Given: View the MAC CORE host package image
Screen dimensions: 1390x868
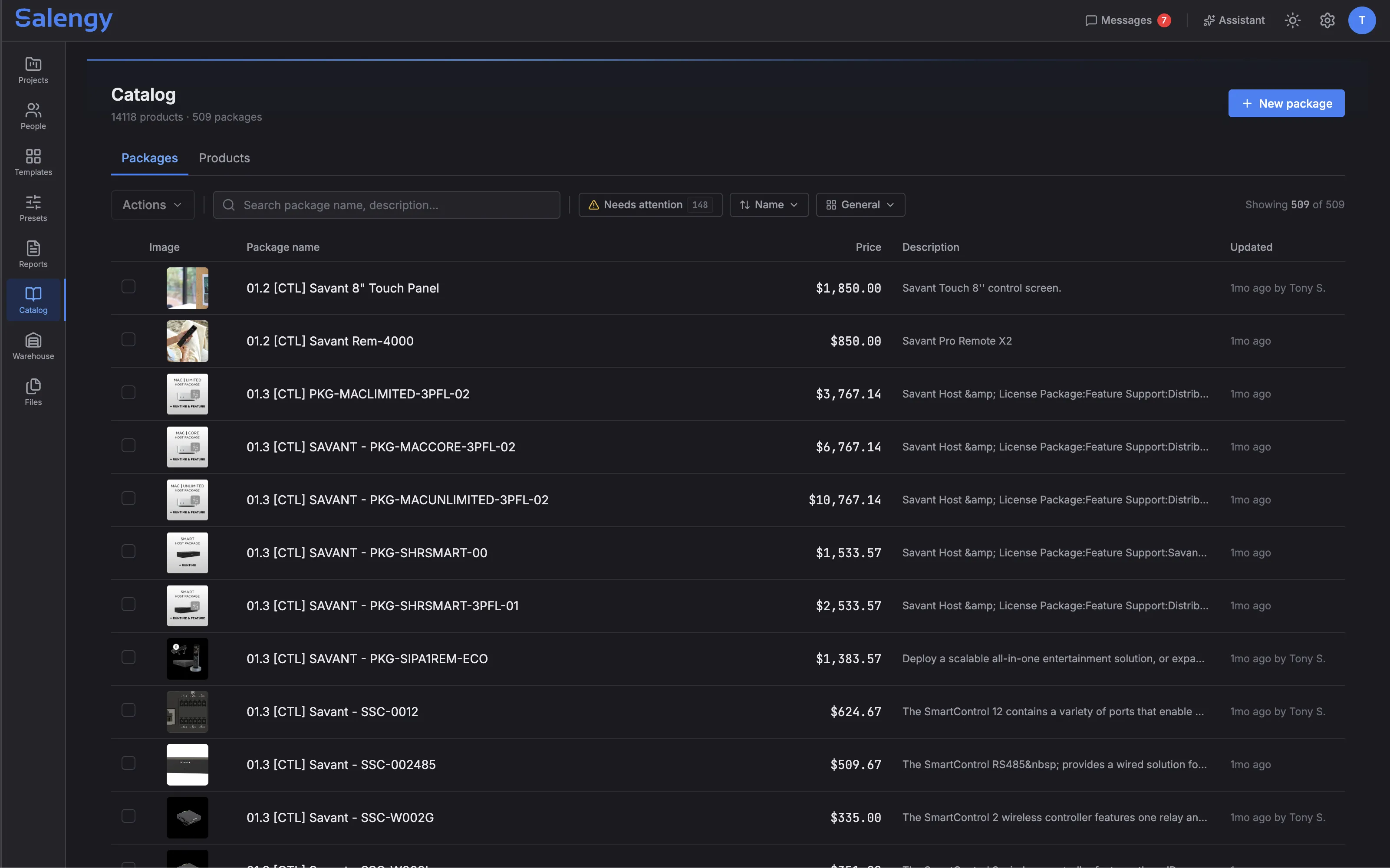Looking at the screenshot, I should coord(187,447).
